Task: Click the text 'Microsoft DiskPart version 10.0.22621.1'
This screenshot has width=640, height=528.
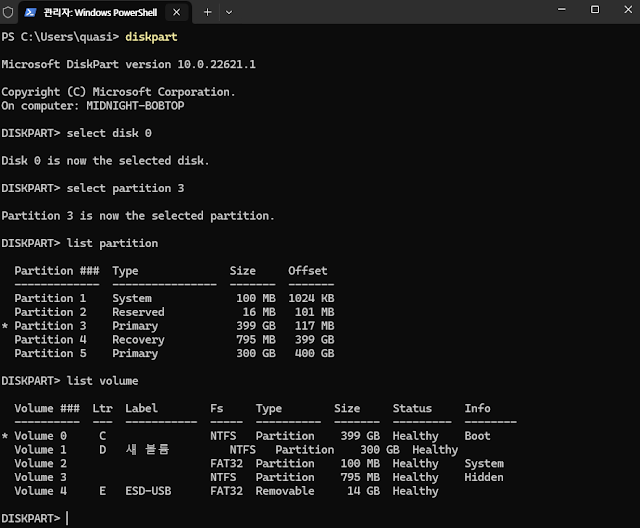Action: [x=129, y=64]
